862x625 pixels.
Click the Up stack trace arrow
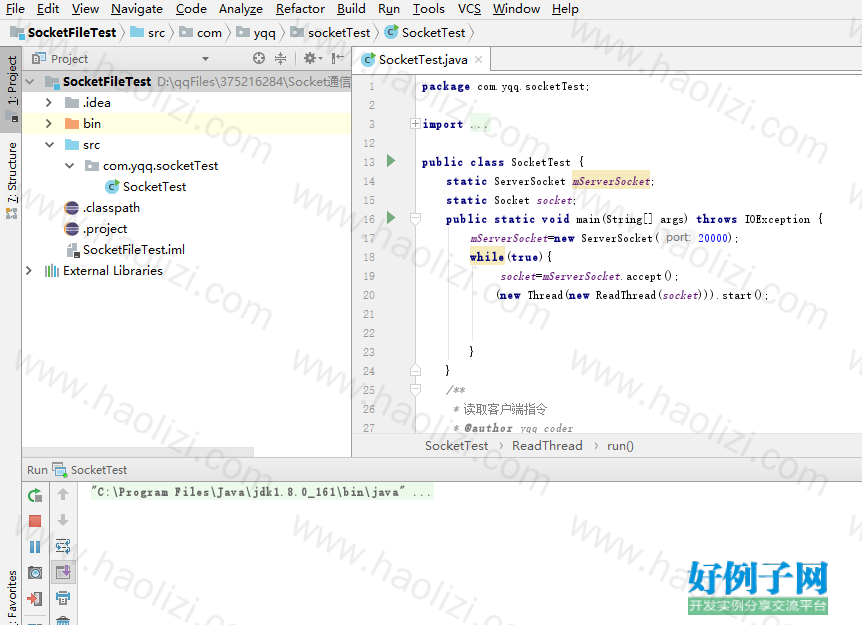[x=63, y=495]
